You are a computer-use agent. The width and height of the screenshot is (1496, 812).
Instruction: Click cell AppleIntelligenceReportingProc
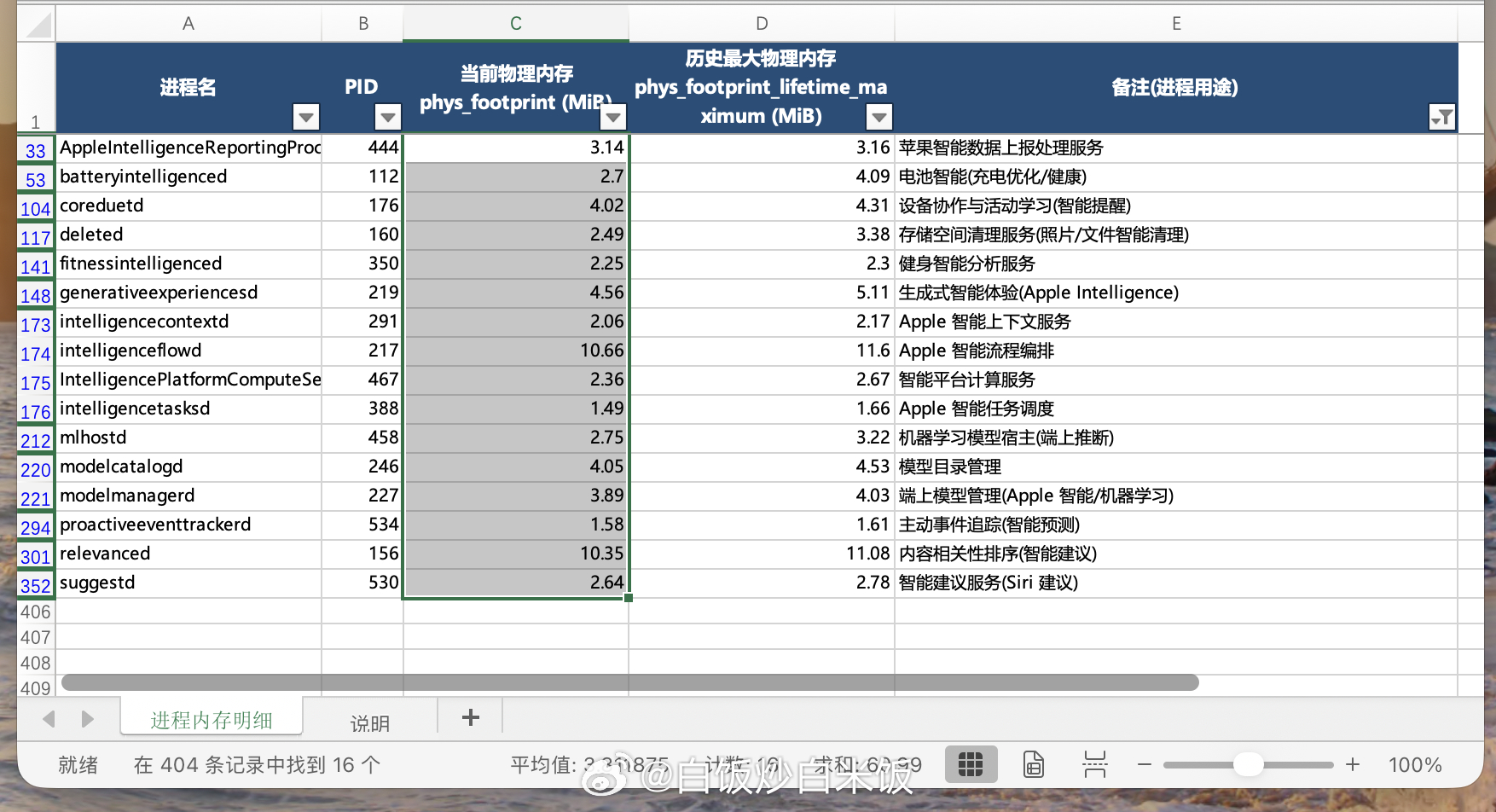188,148
